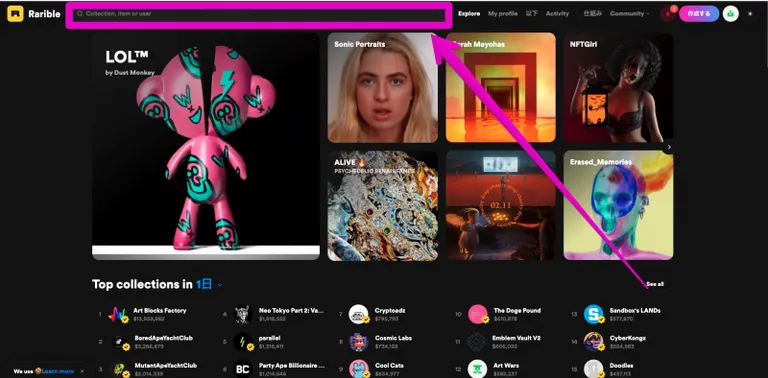Open the 1日 time period dropdown
Image resolution: width=768 pixels, height=378 pixels.
point(209,284)
